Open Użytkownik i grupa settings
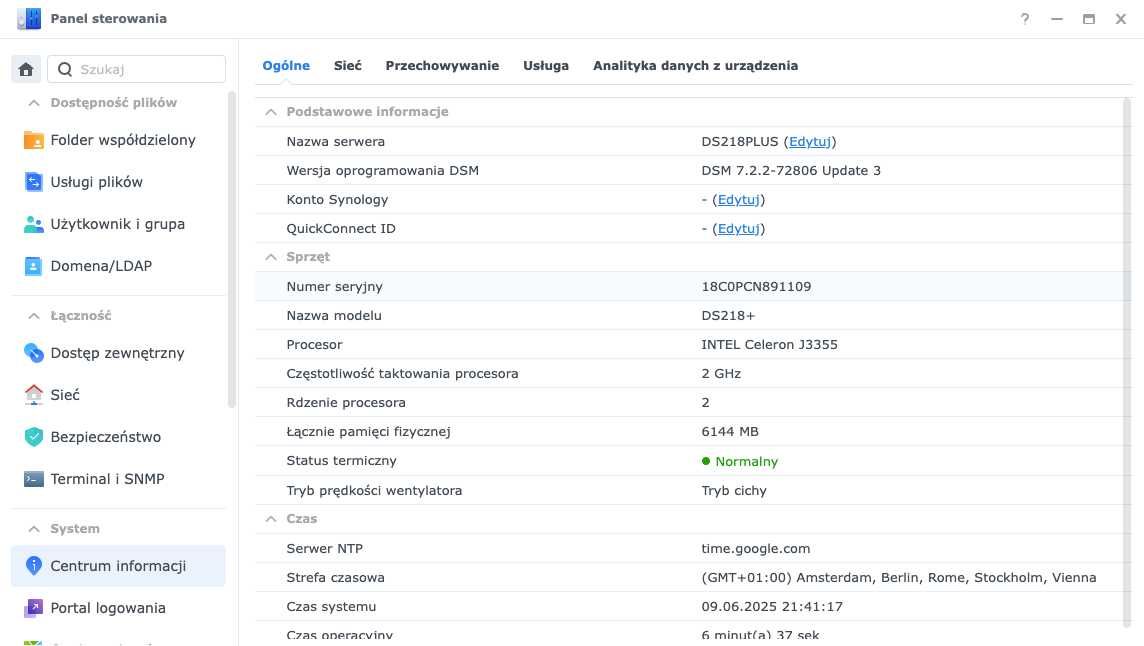 click(118, 224)
